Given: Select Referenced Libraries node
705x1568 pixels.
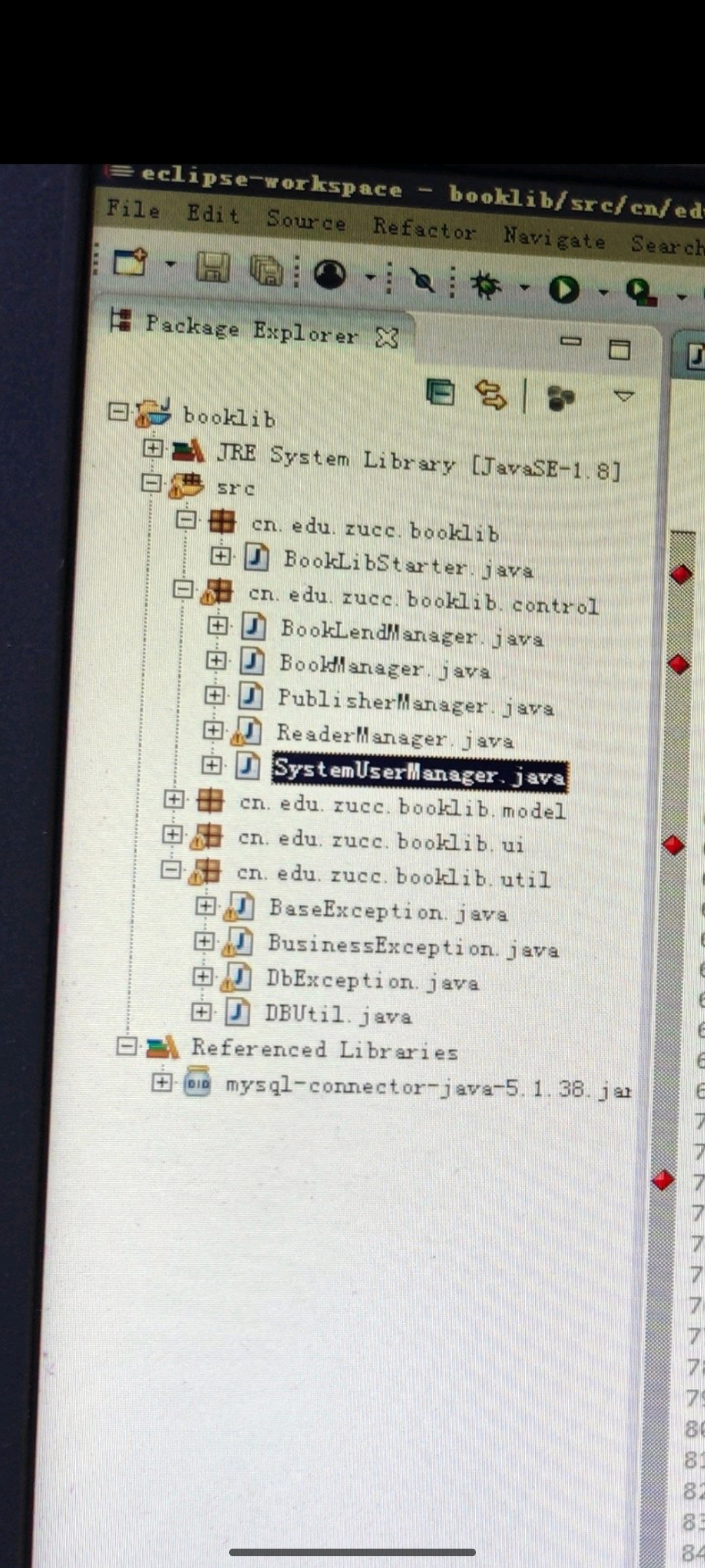Looking at the screenshot, I should point(324,1050).
